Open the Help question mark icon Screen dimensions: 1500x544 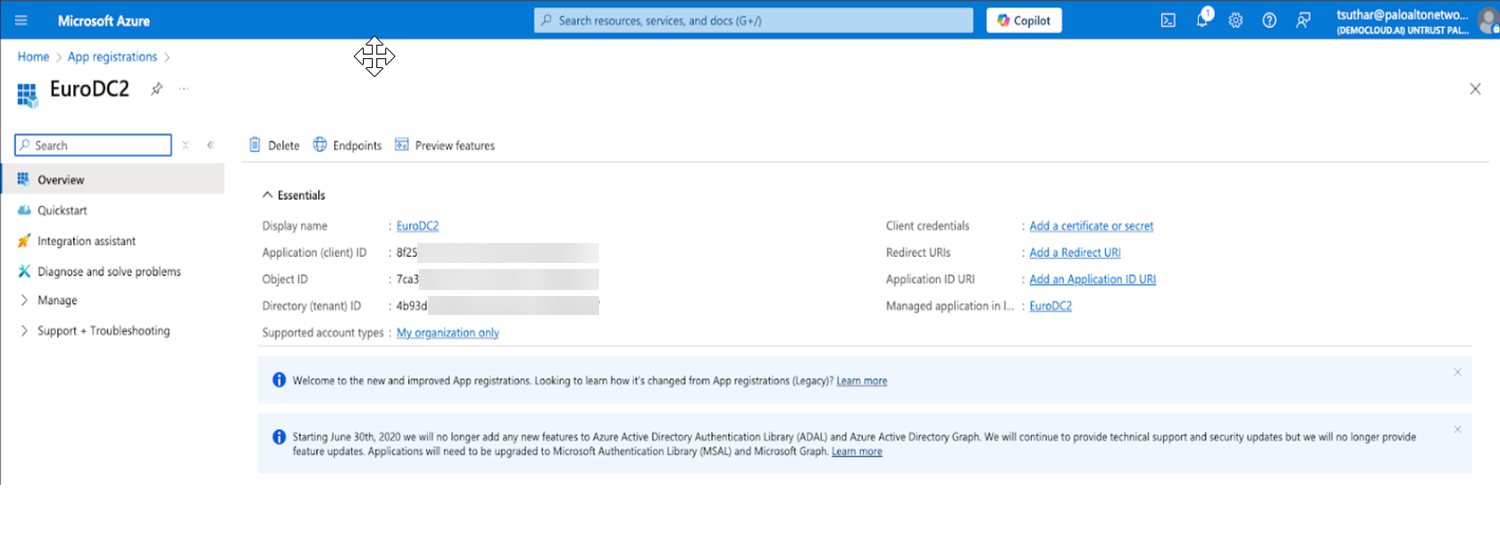[x=1269, y=20]
